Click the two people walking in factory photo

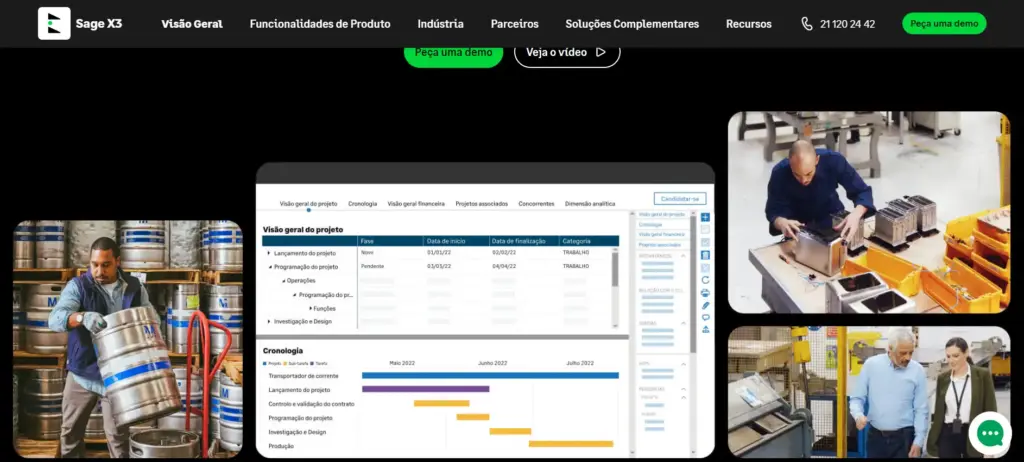(869, 392)
